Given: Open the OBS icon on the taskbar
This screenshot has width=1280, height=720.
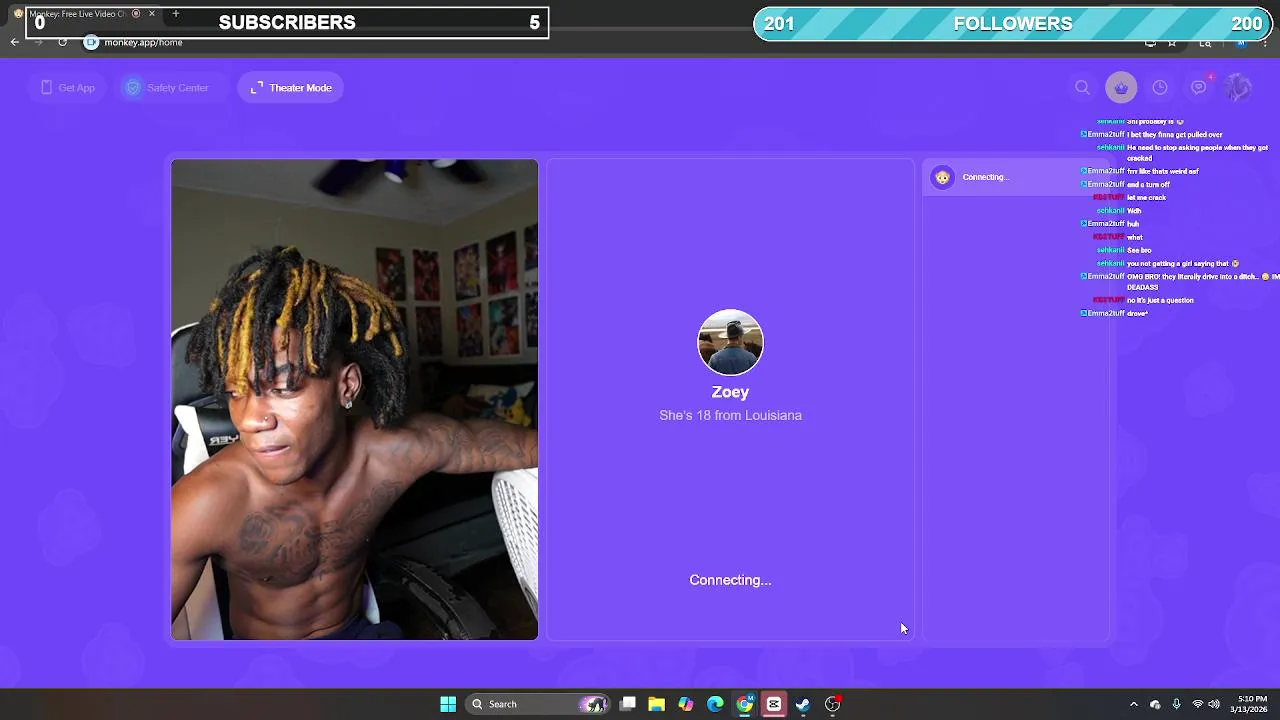Looking at the screenshot, I should (x=833, y=704).
